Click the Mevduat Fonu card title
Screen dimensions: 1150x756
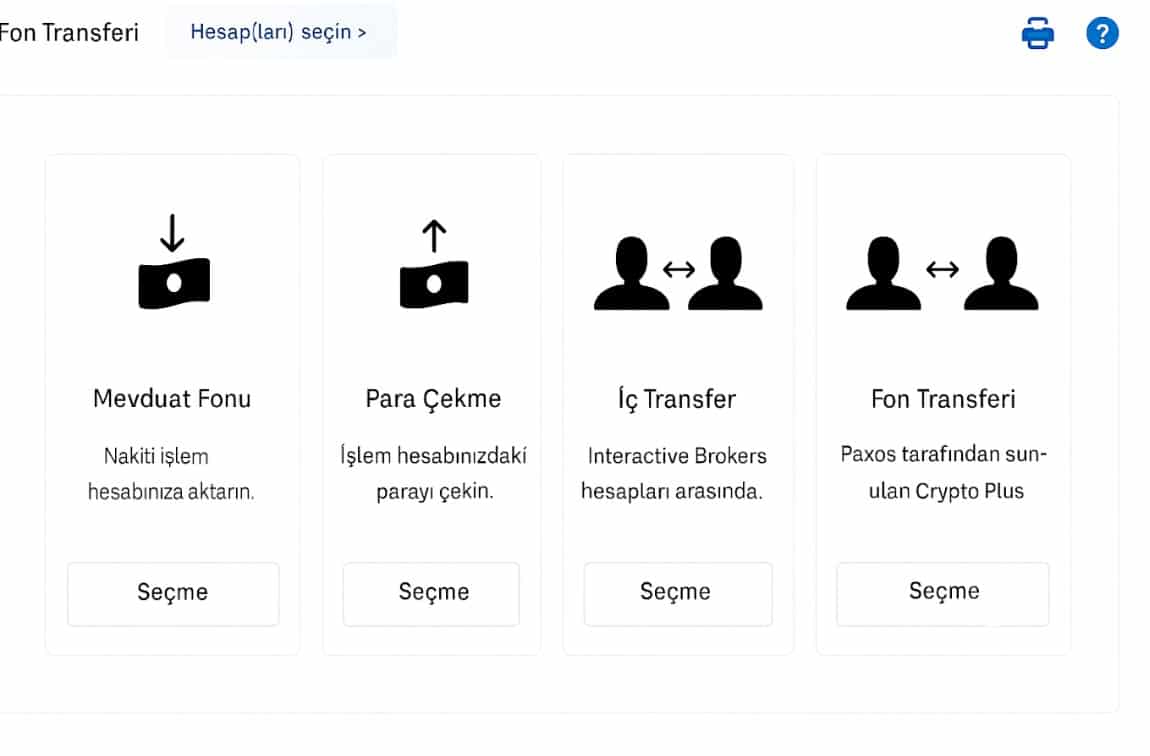172,399
